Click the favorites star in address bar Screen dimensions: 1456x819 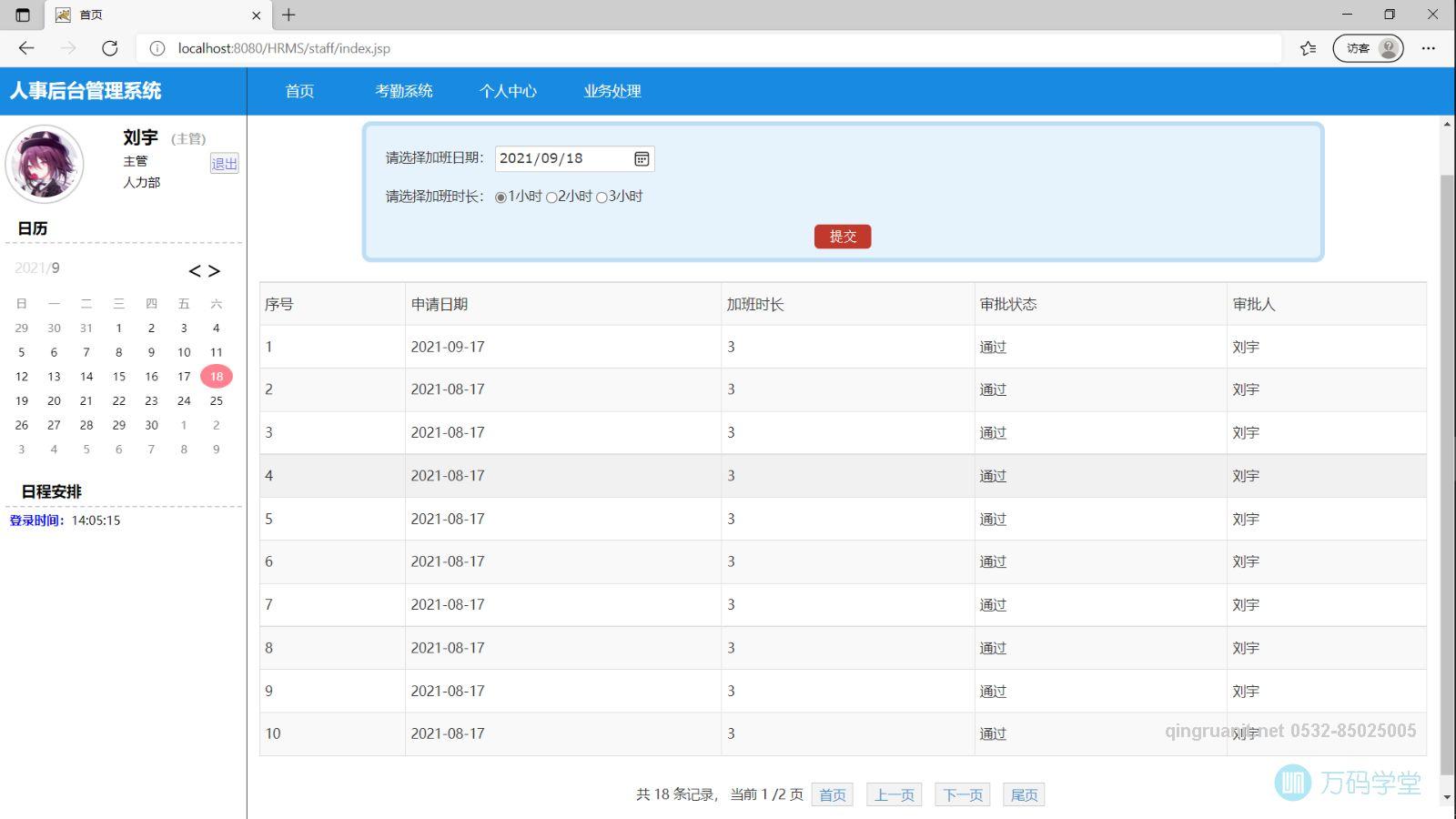[1307, 48]
